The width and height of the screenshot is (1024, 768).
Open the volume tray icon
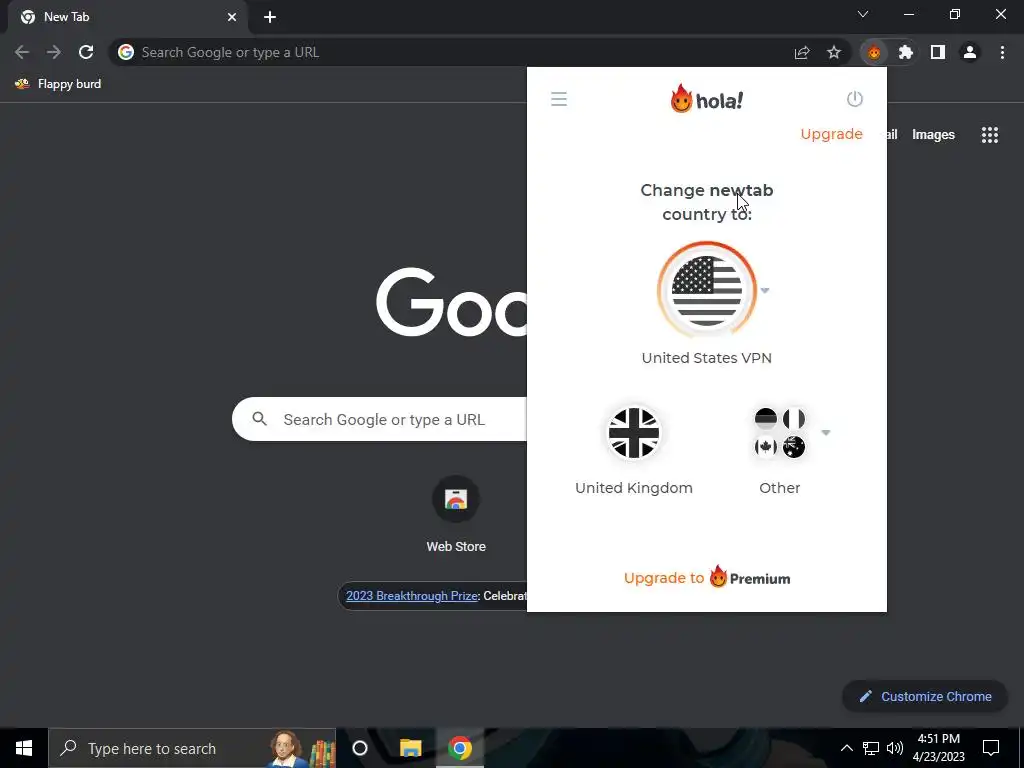pos(895,748)
